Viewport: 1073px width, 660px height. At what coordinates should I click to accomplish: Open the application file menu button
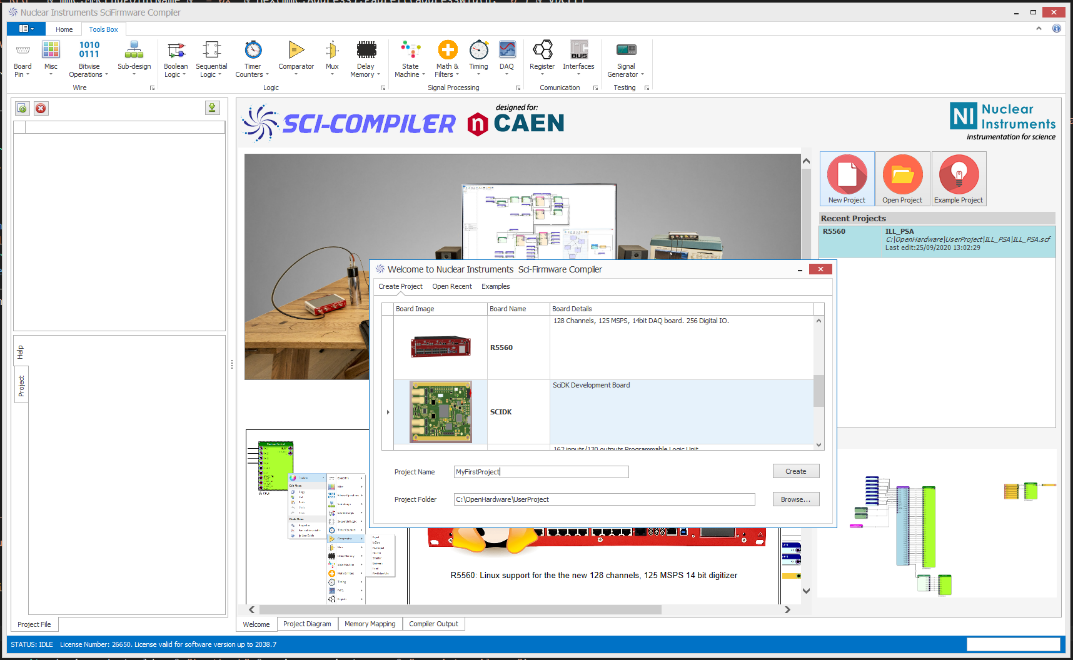point(26,29)
